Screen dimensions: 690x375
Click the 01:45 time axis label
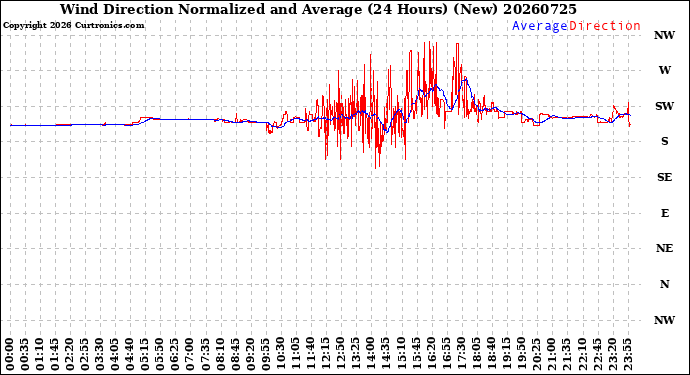pyautogui.click(x=55, y=354)
